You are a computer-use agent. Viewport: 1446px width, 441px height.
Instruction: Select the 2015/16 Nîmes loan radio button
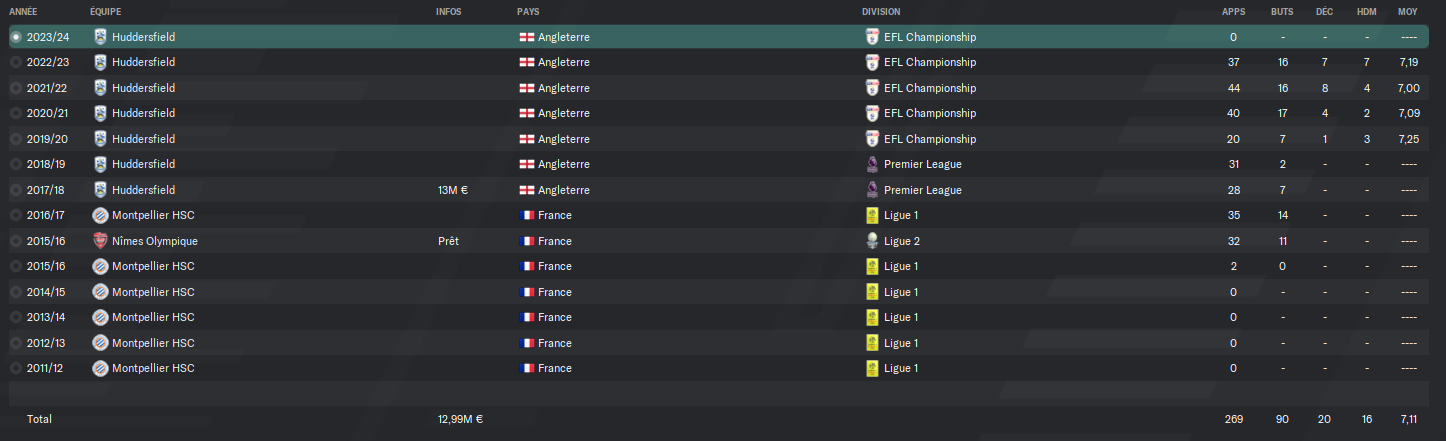click(x=15, y=241)
